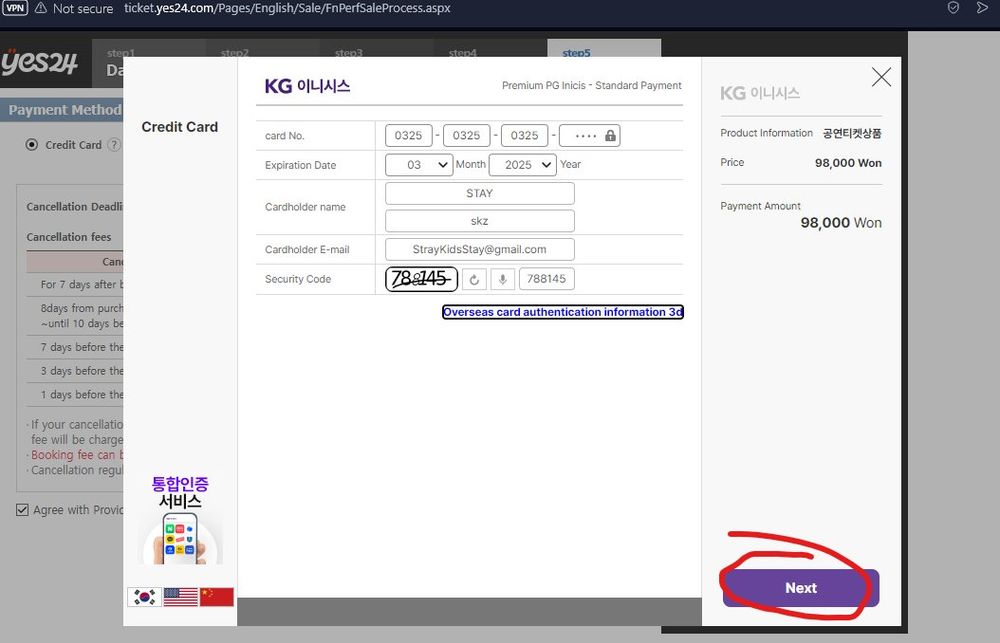
Task: Open the shield protection icon in browser bar
Action: pos(953,8)
